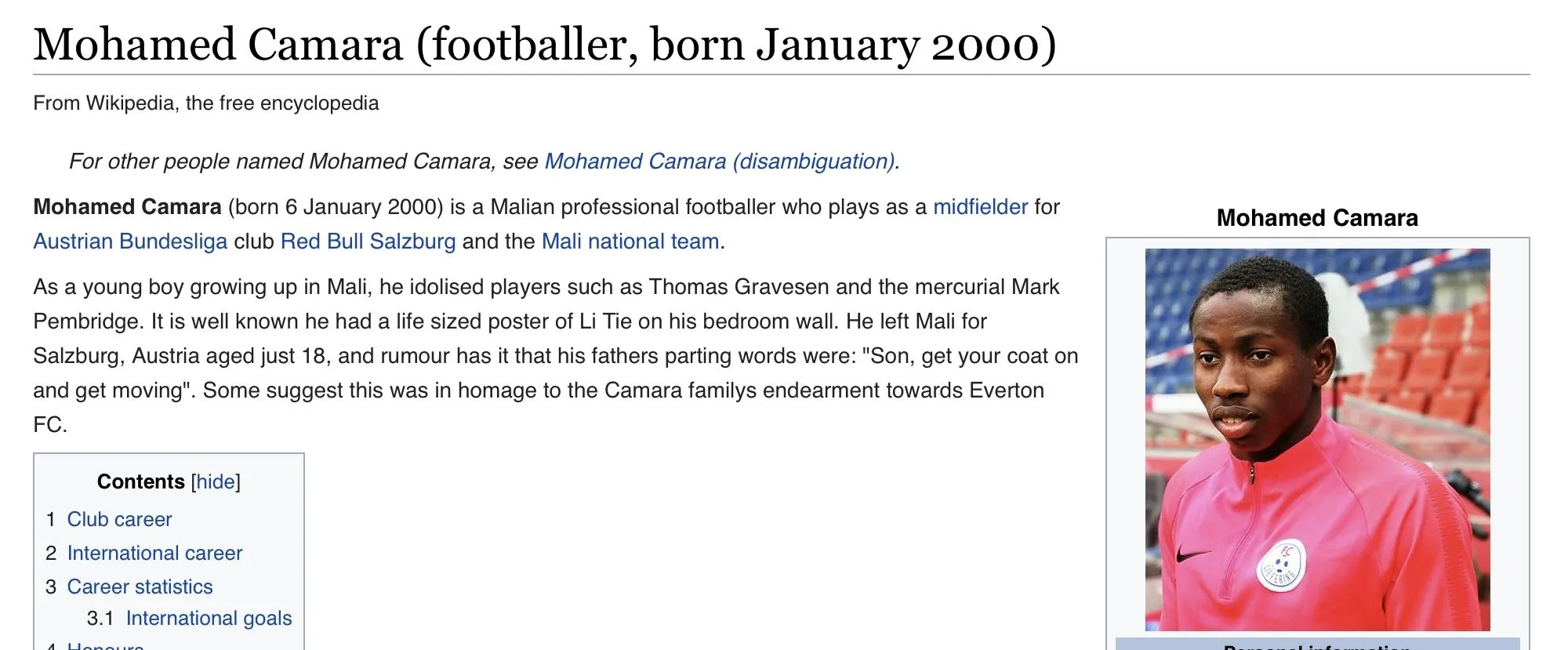Viewport: 1568px width, 650px height.
Task: Jump to the International career section
Action: click(x=154, y=553)
